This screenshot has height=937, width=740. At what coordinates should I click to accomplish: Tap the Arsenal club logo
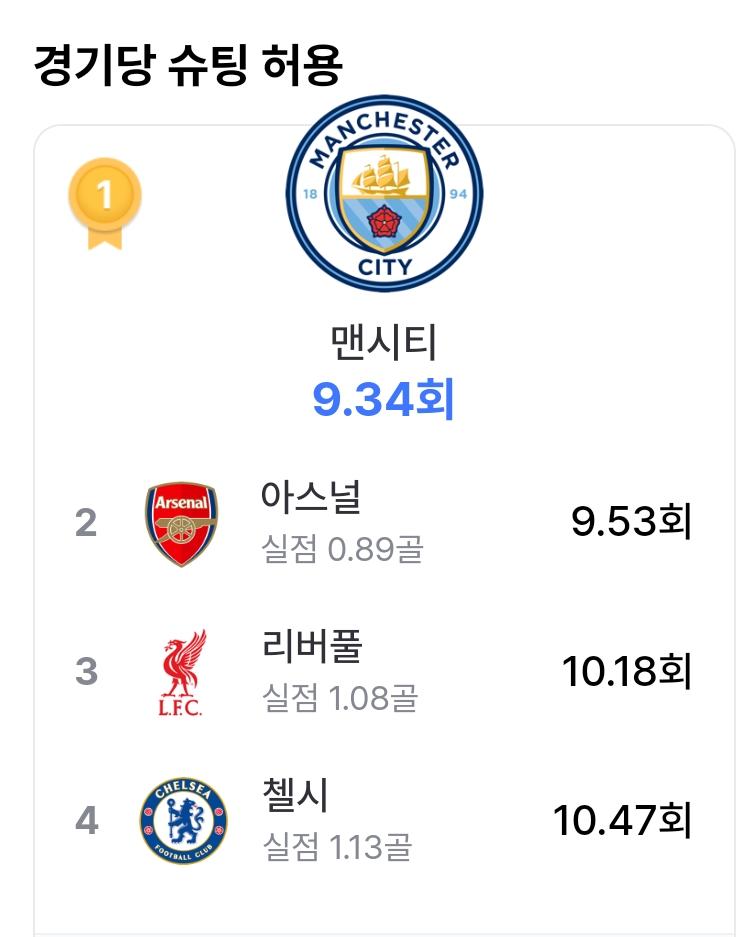(x=182, y=524)
